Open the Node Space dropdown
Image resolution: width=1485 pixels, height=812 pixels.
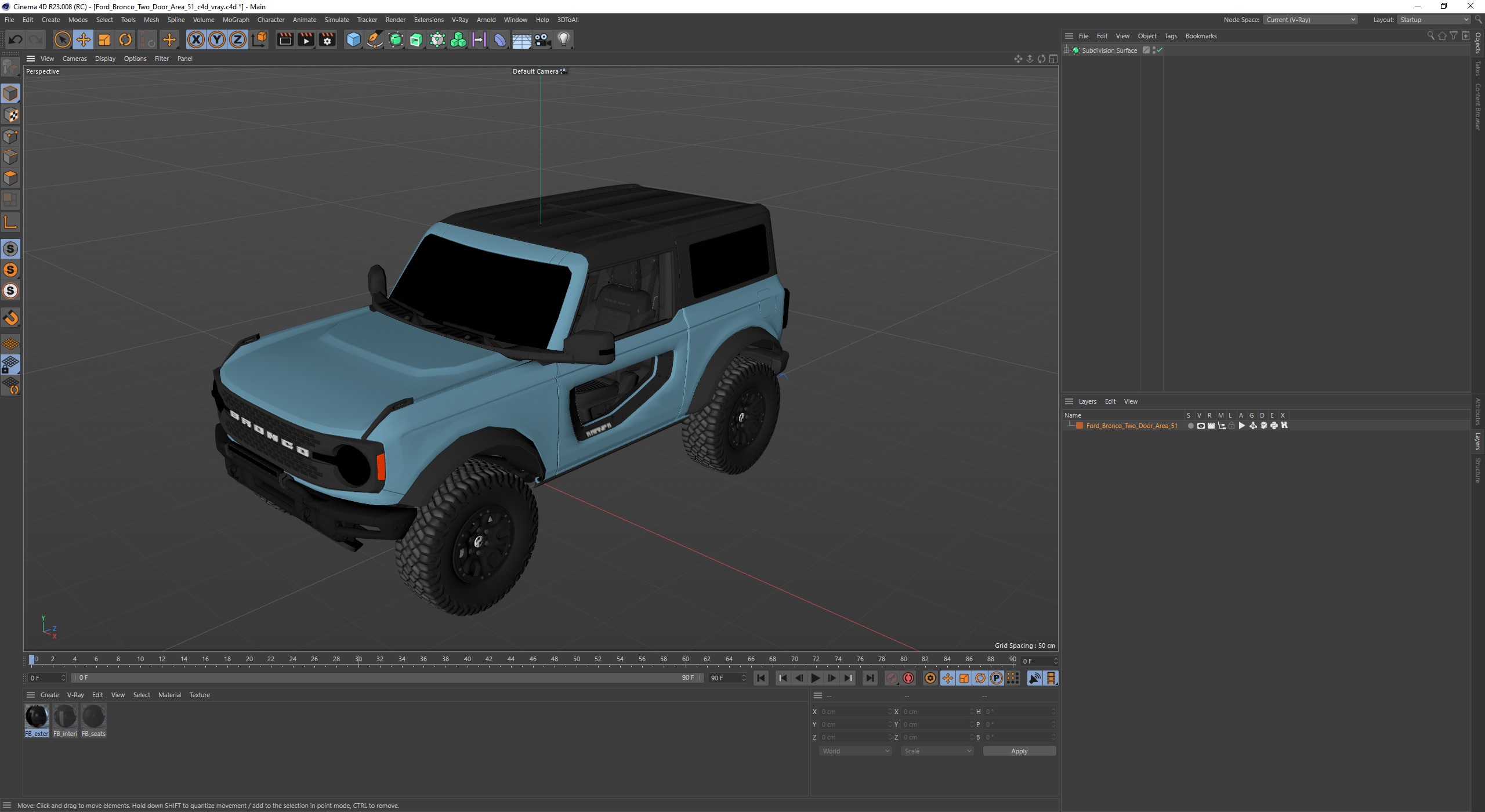coord(1311,20)
